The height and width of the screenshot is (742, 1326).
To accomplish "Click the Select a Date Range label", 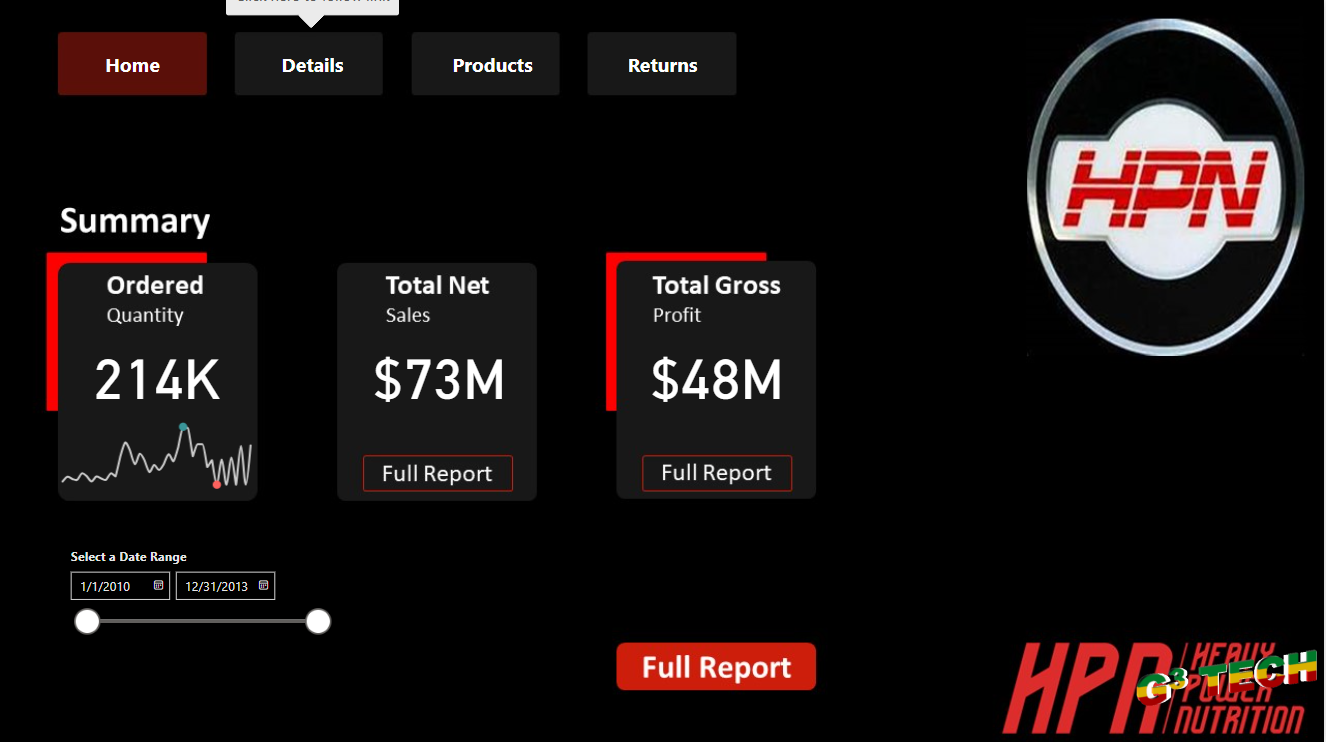I will pyautogui.click(x=129, y=557).
